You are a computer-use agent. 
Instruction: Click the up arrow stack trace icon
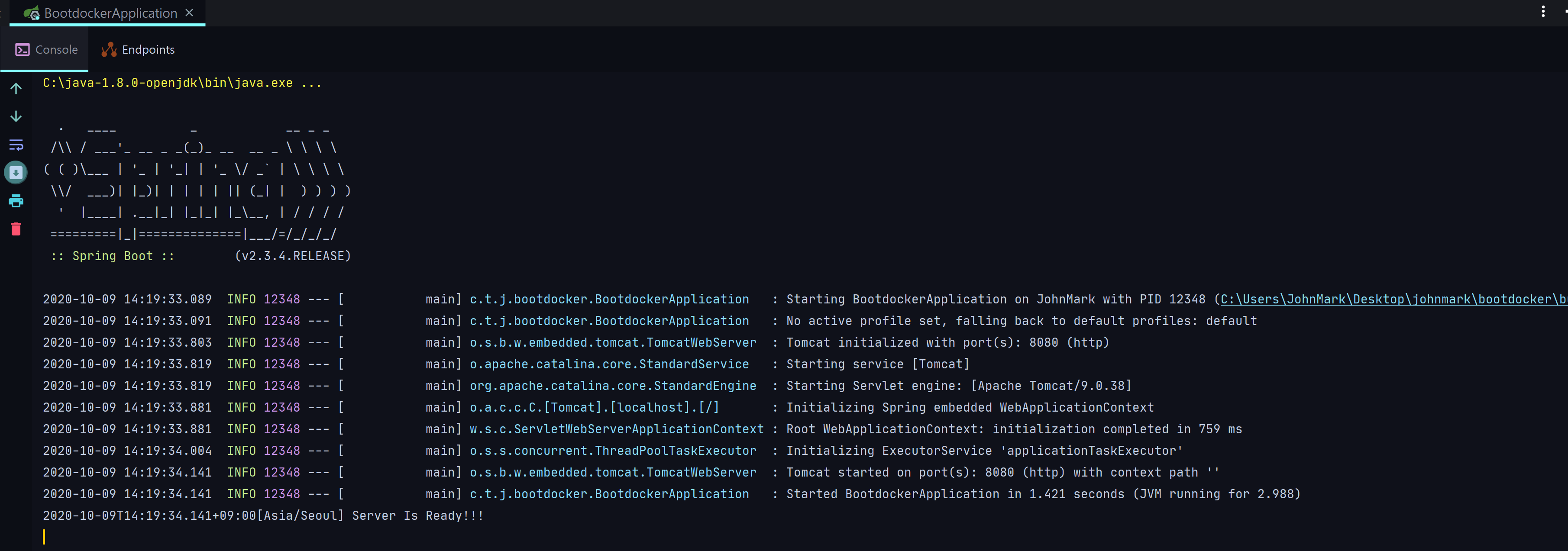pos(16,88)
